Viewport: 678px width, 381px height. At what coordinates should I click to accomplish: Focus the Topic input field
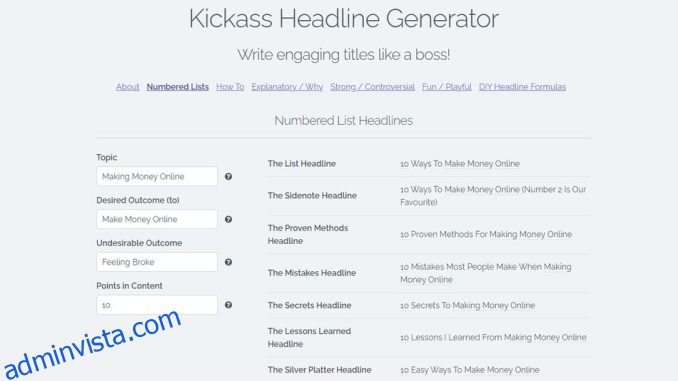(157, 176)
